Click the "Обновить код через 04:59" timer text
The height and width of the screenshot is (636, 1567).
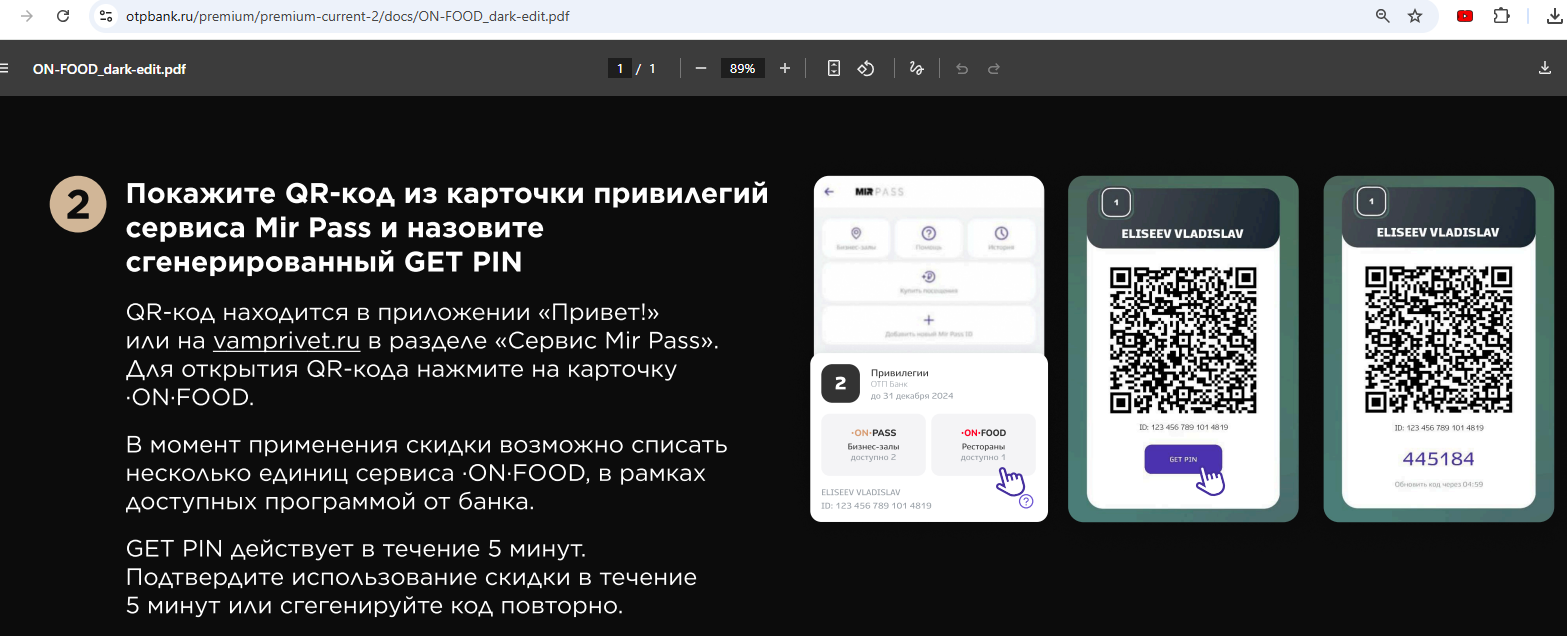(1438, 484)
